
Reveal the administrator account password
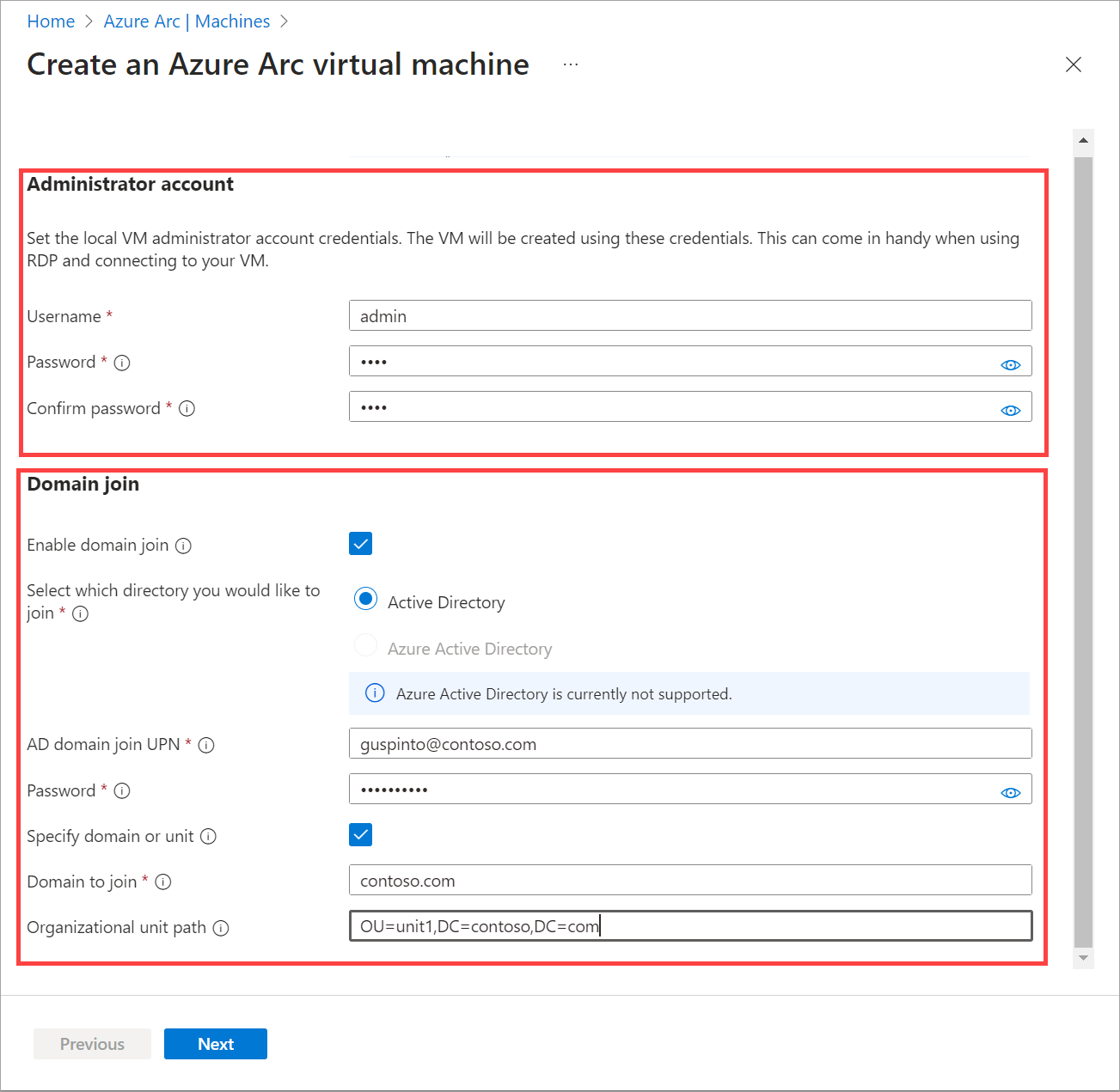coord(1011,363)
